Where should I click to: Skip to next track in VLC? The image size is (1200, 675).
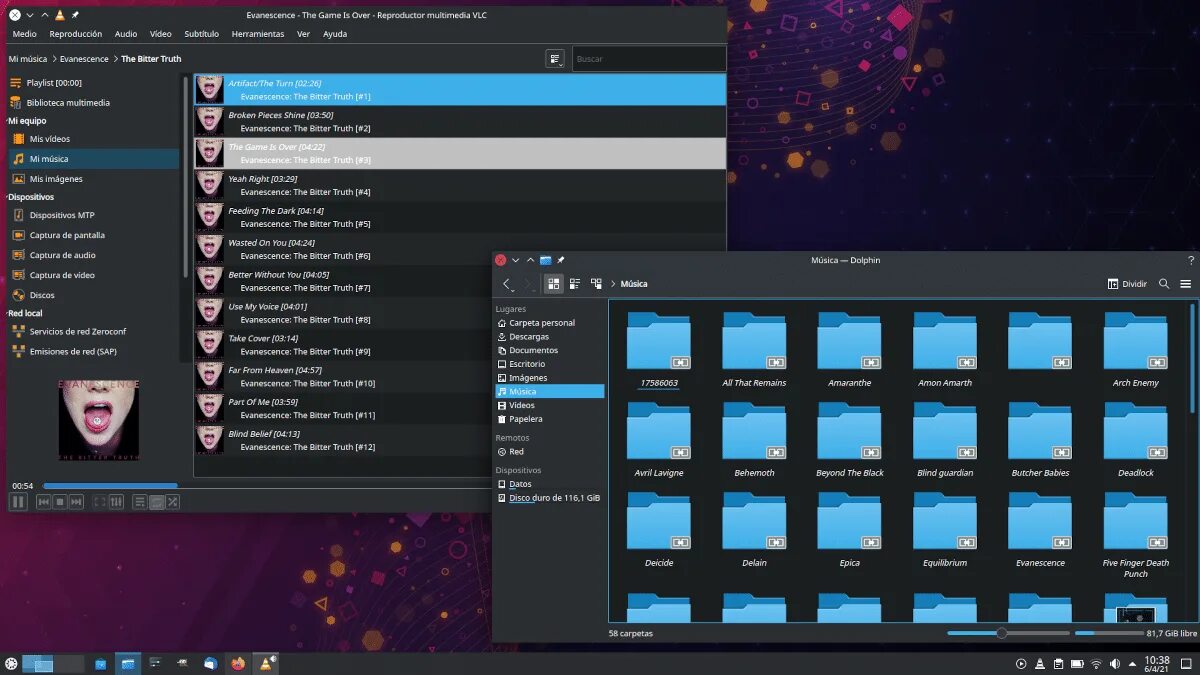pos(76,502)
